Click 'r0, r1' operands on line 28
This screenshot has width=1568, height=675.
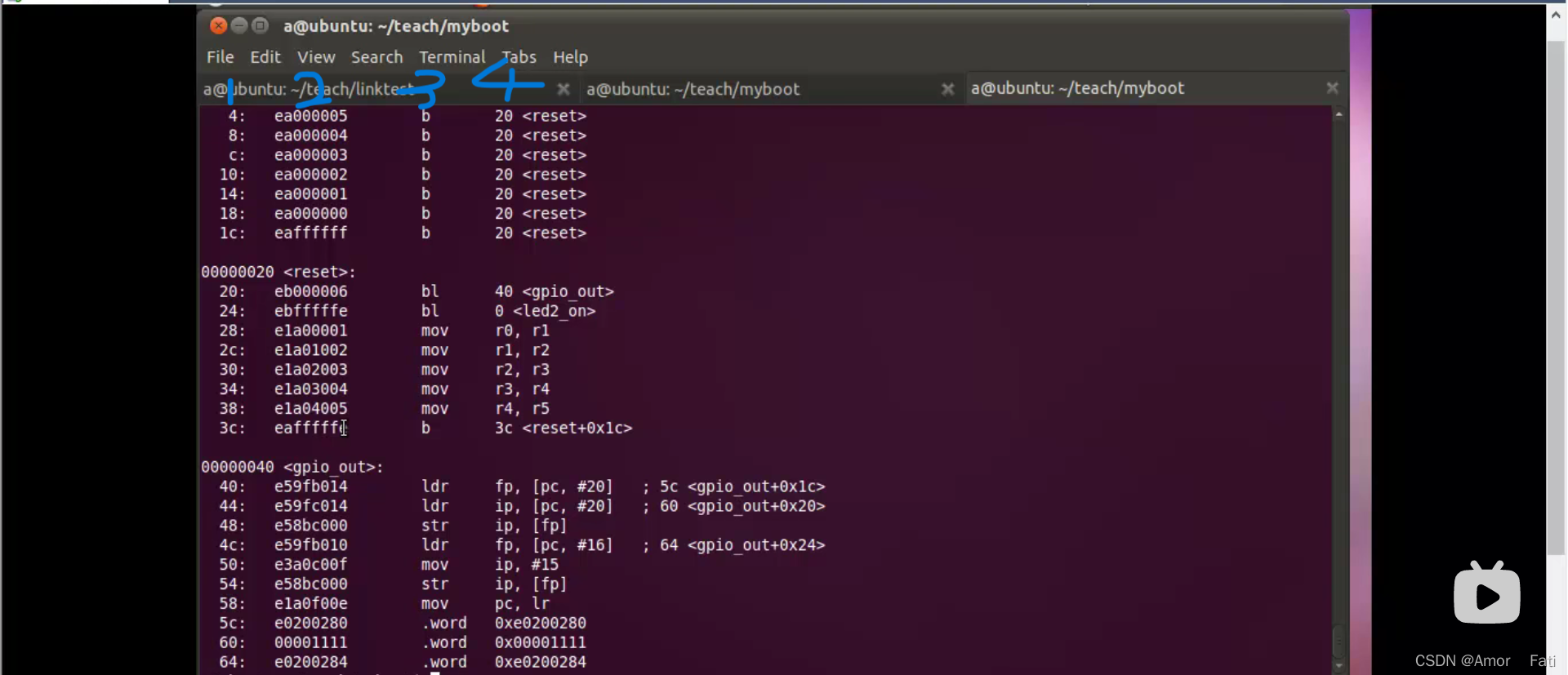pos(522,331)
